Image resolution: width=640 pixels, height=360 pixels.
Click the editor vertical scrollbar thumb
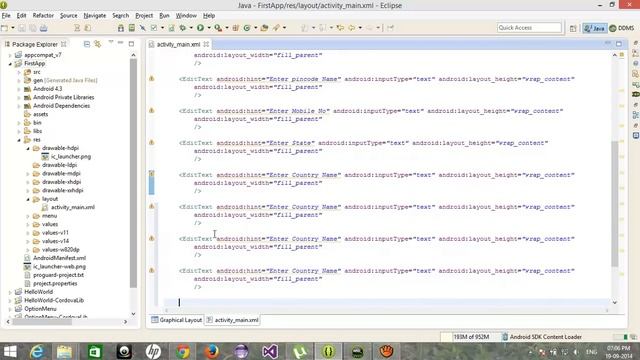click(615, 203)
